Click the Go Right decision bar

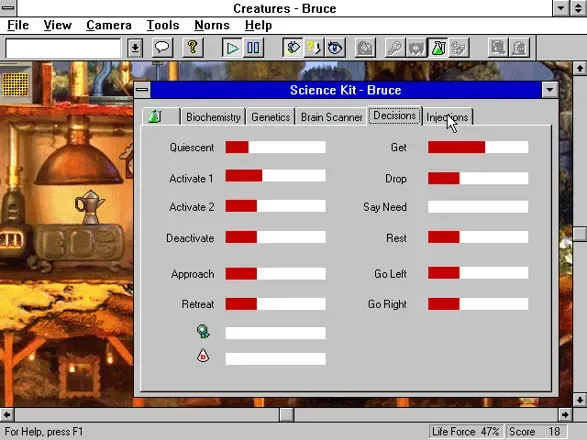(478, 304)
